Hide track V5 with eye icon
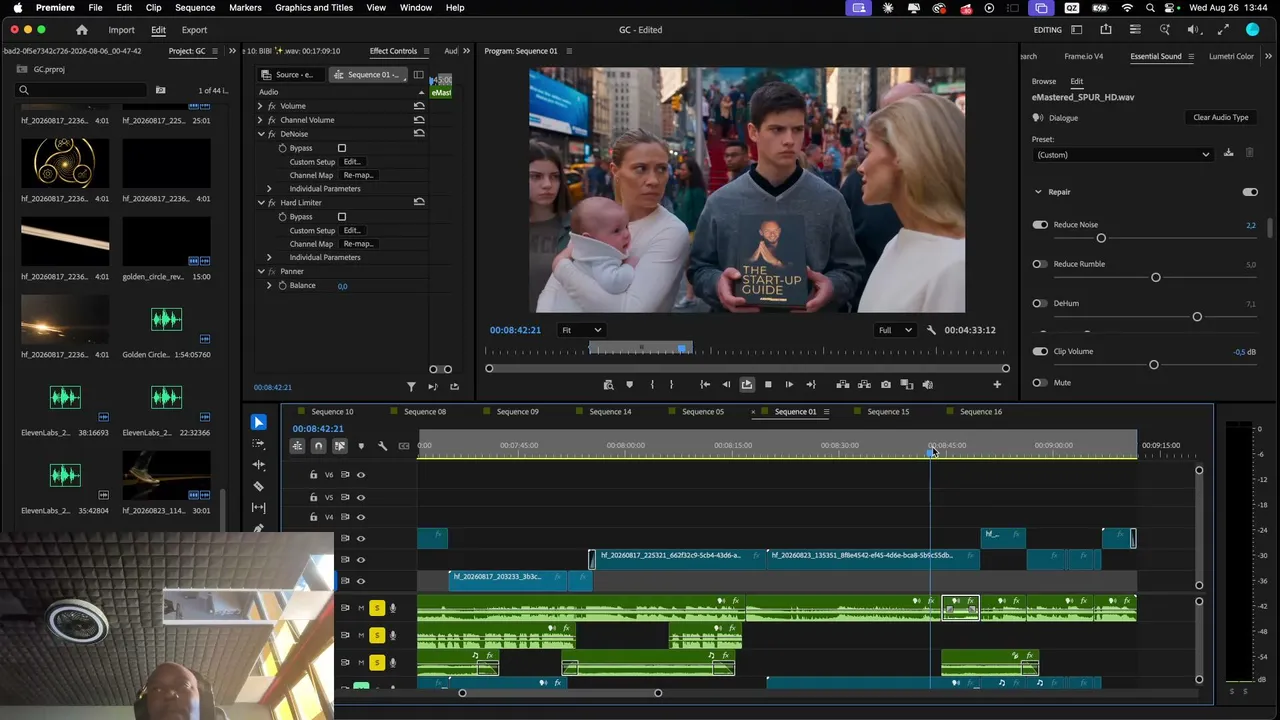This screenshot has height=720, width=1280. coord(361,497)
